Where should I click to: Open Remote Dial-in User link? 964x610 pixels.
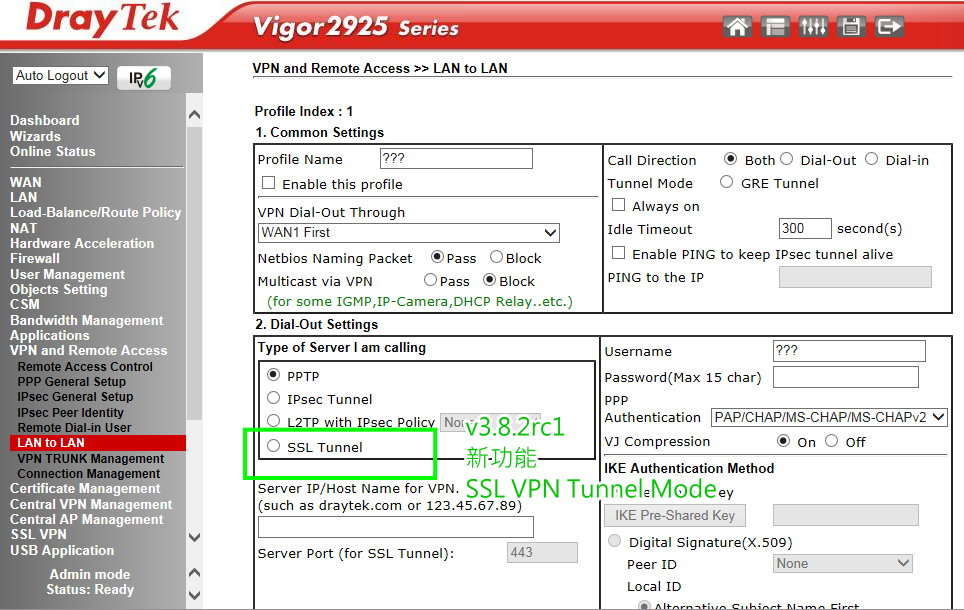(74, 427)
